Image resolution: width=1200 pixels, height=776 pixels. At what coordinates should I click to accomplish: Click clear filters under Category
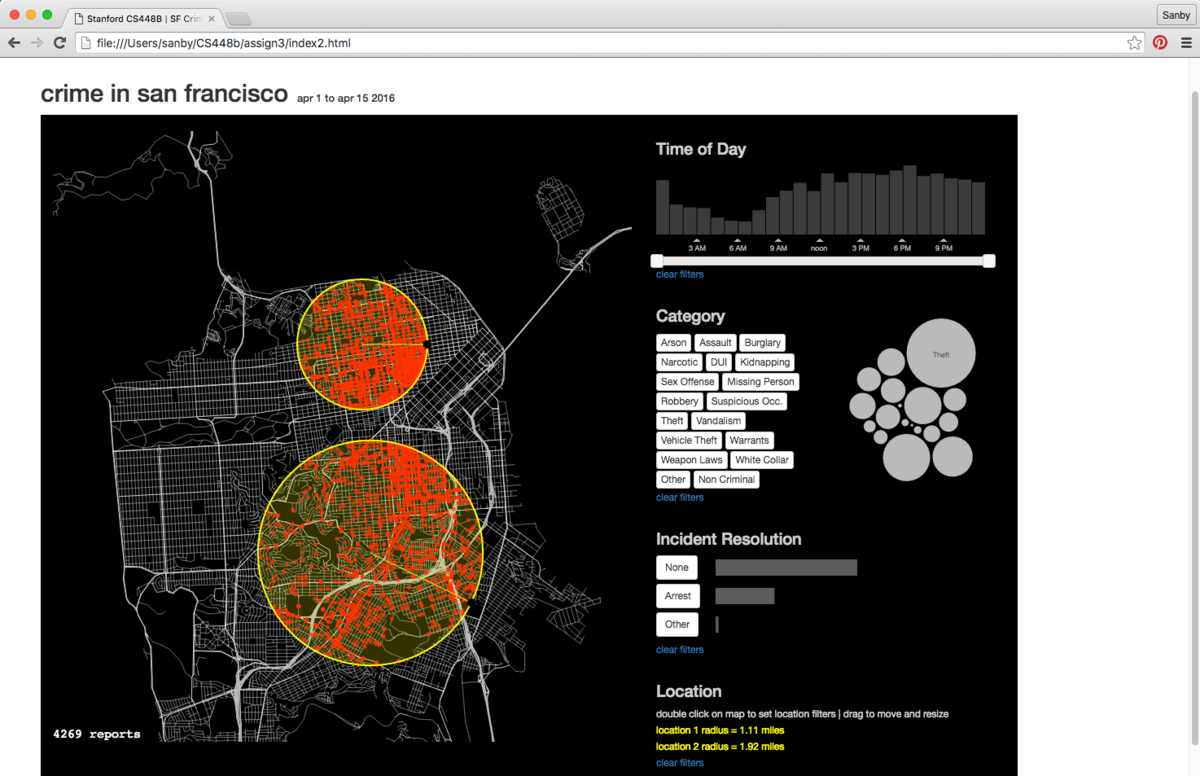click(680, 497)
